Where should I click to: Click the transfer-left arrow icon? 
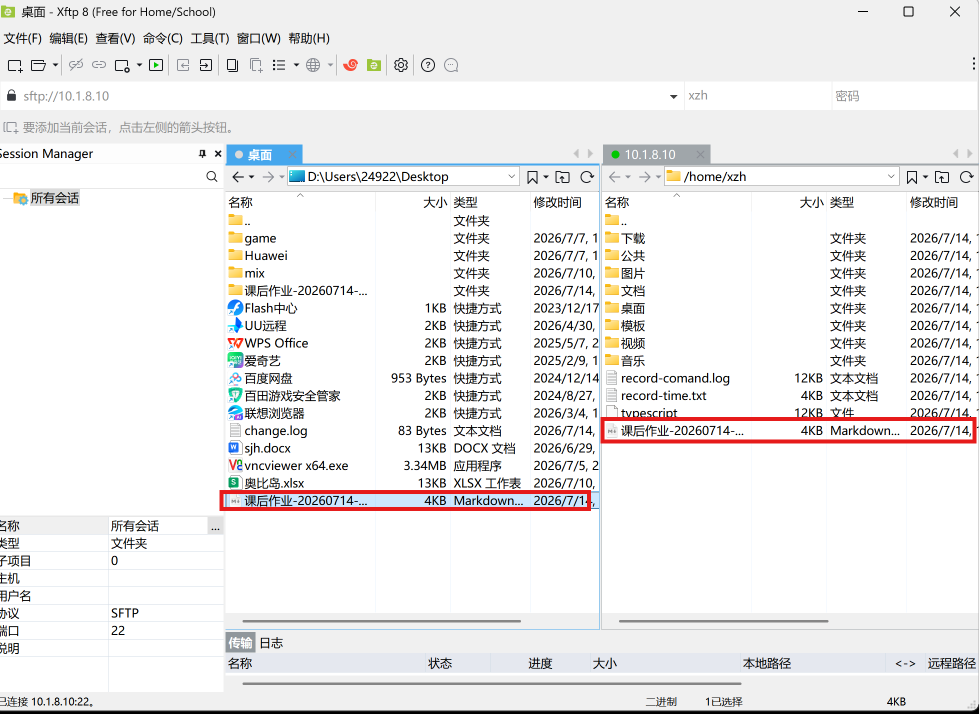tap(183, 65)
